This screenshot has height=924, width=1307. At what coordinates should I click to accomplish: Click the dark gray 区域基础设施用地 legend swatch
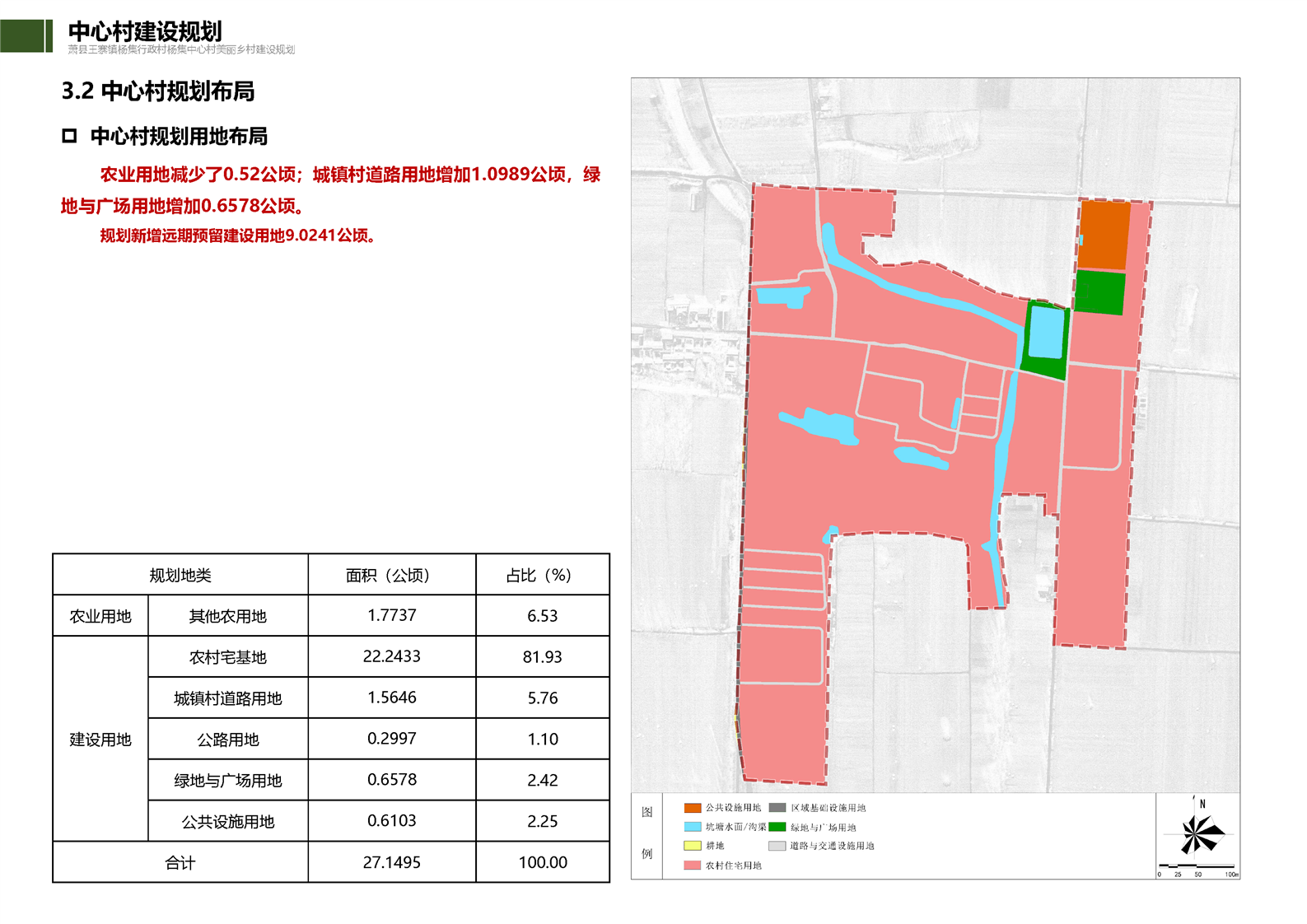777,808
